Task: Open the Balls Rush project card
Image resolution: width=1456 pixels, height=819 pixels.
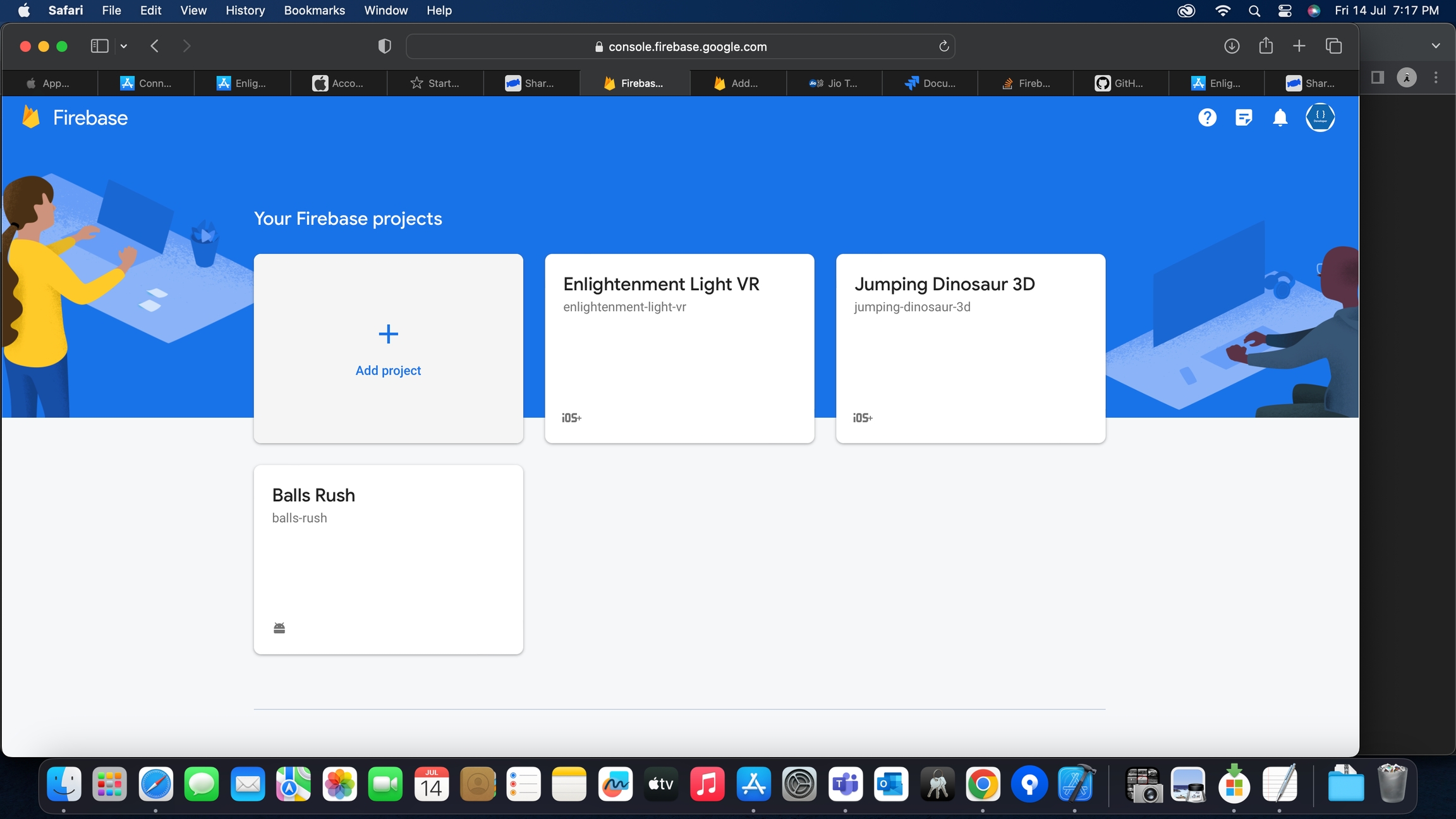Action: point(388,559)
